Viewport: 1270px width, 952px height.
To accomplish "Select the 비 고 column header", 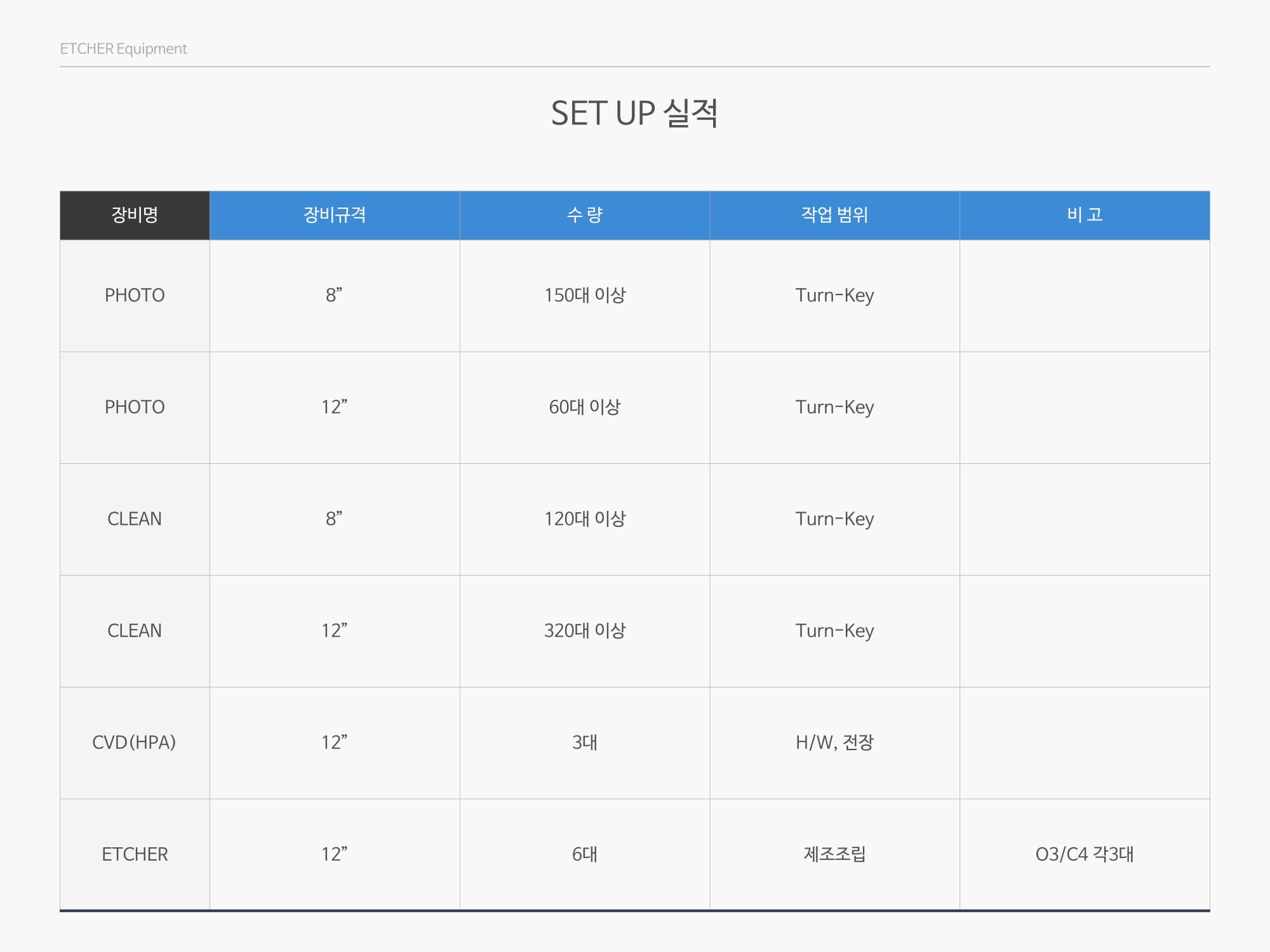I will coord(1085,215).
